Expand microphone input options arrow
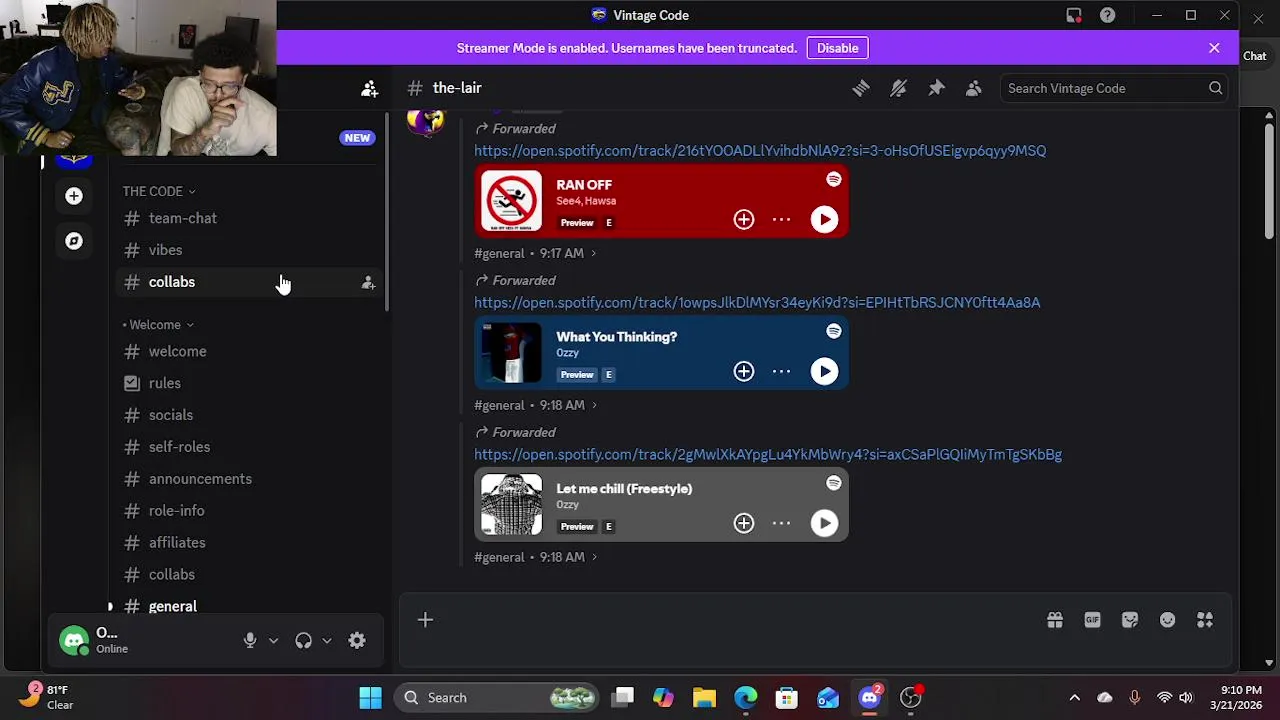 pyautogui.click(x=273, y=641)
